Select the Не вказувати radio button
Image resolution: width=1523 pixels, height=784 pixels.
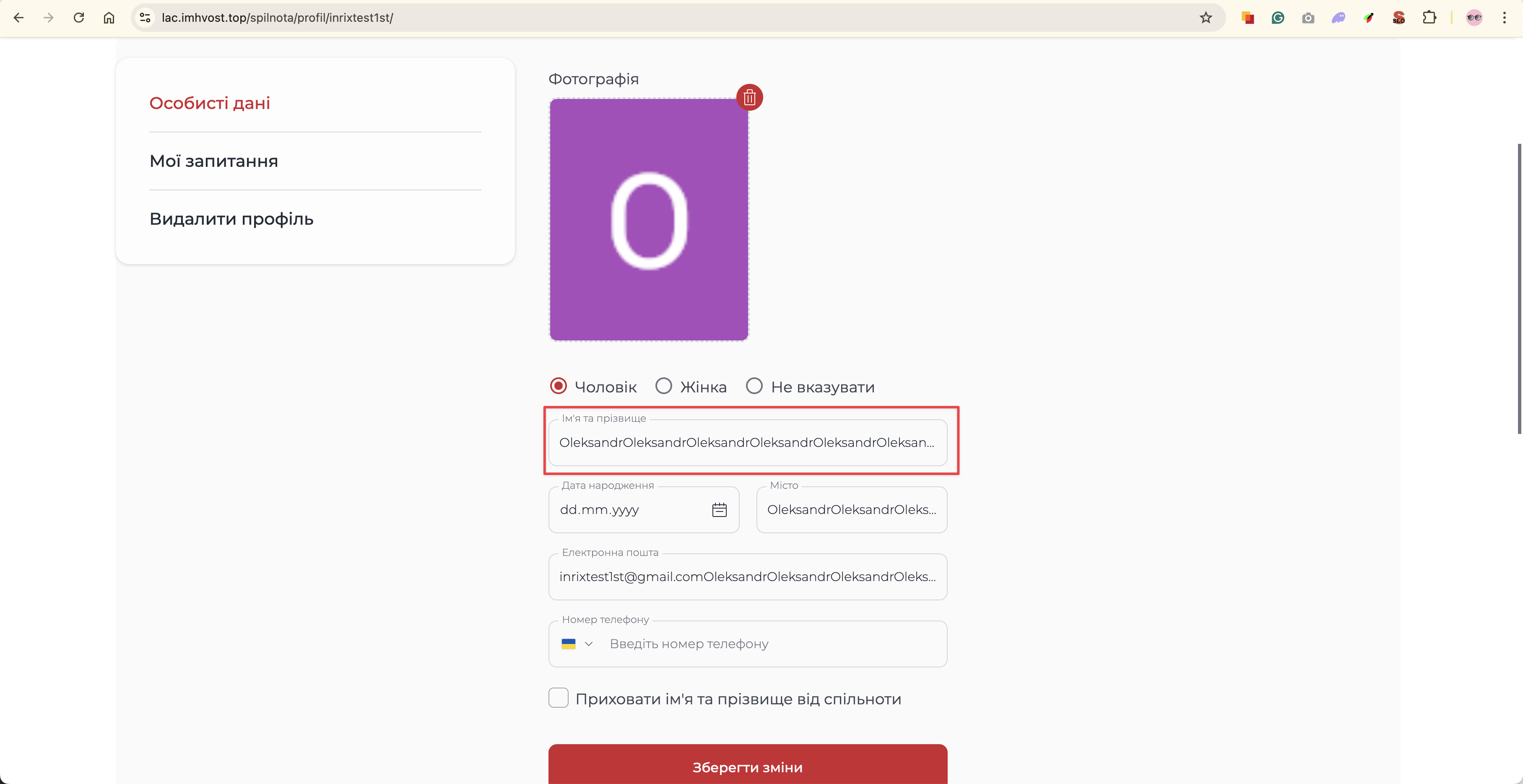(x=754, y=386)
